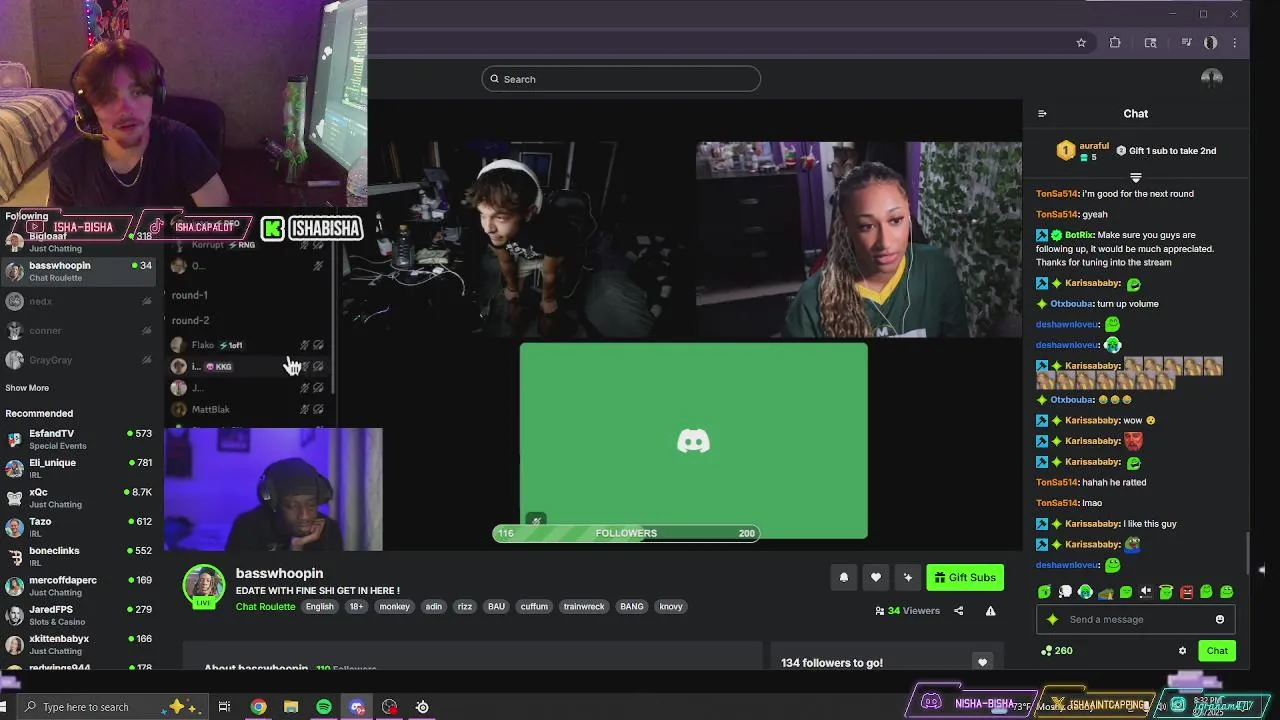This screenshot has width=1280, height=720.
Task: Open chat settings gear icon
Action: click(x=1182, y=651)
